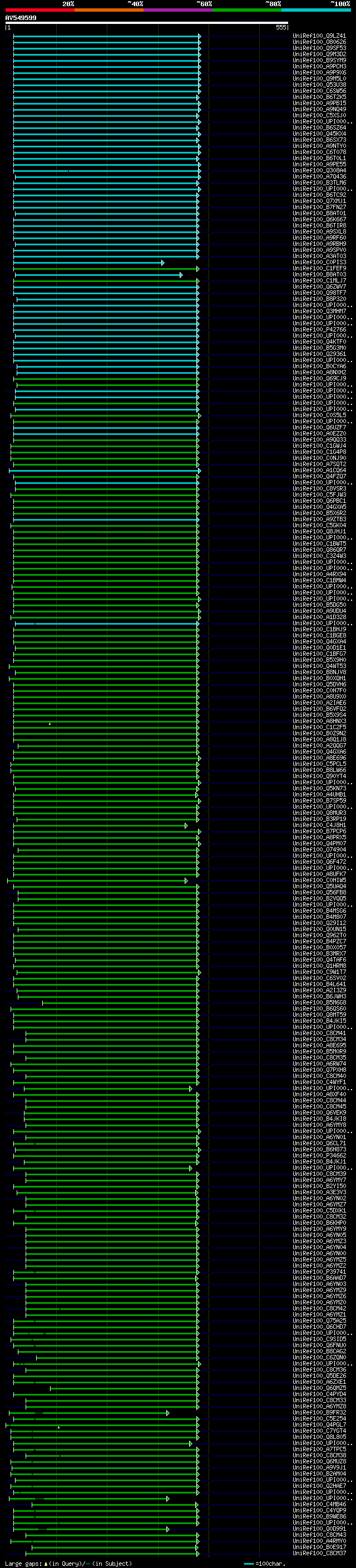Click the orange ~40% identity legend swatch

pyautogui.click(x=109, y=10)
